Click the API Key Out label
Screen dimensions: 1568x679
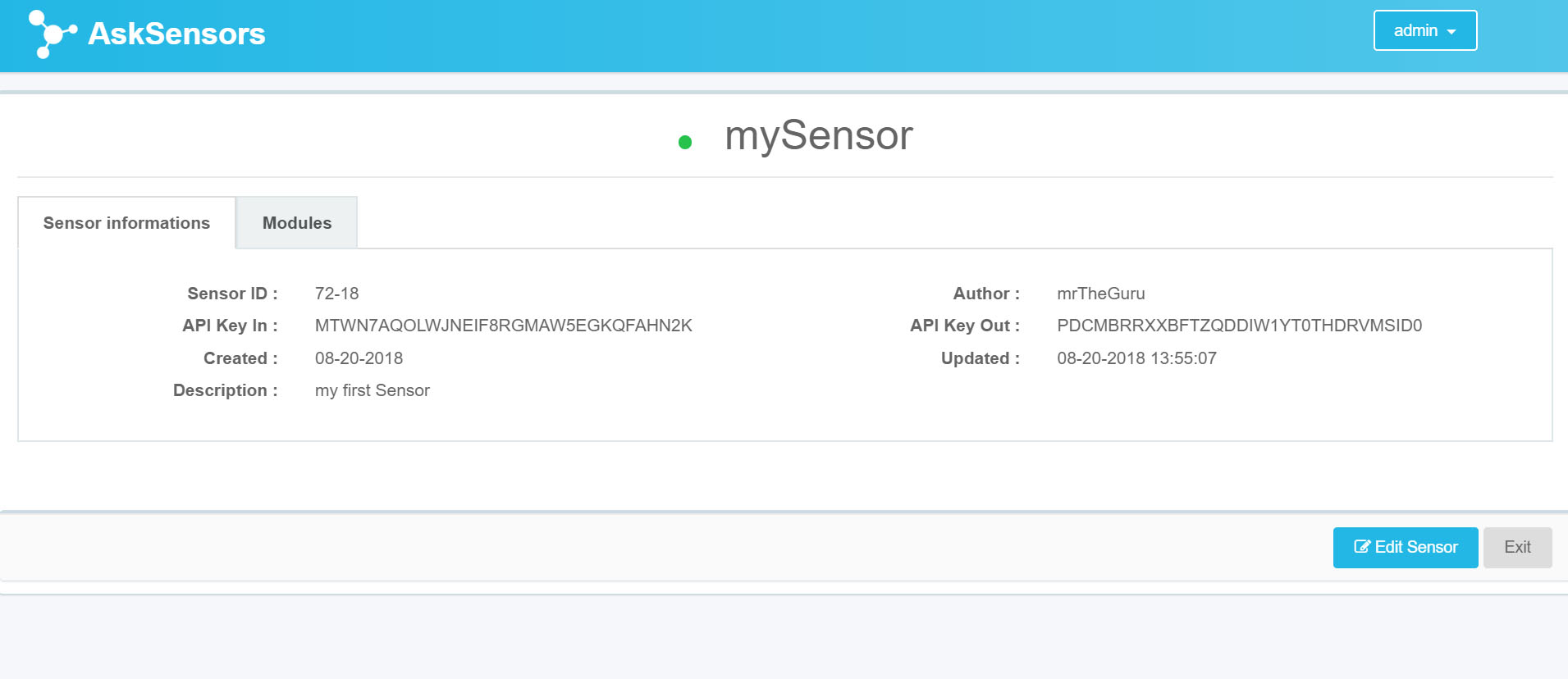(x=964, y=326)
